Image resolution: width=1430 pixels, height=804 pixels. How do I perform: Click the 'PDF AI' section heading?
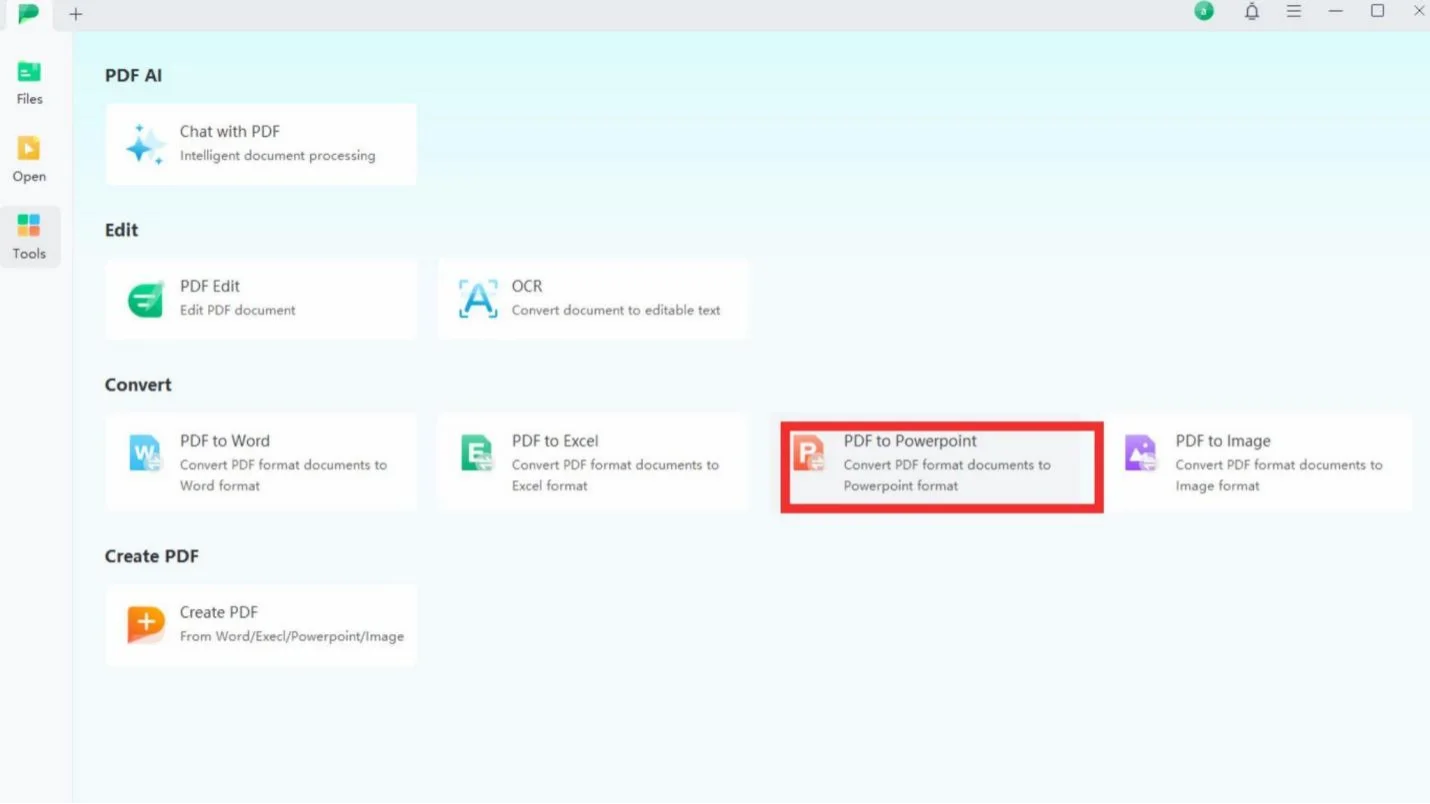133,75
